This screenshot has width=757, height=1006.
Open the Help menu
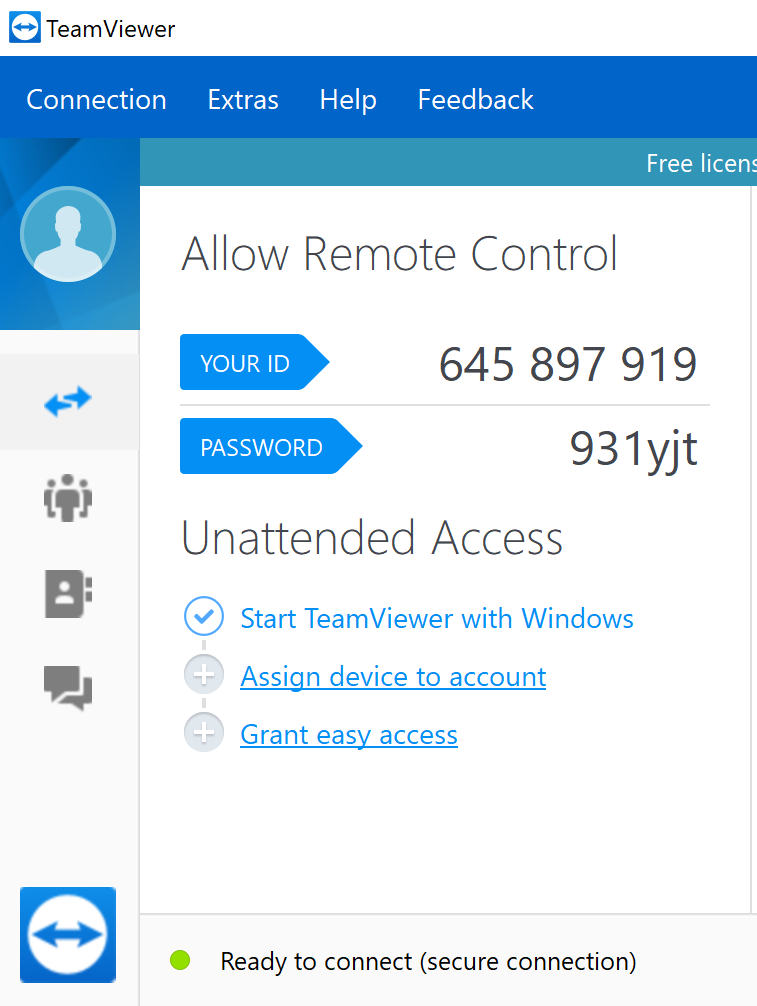pos(348,99)
